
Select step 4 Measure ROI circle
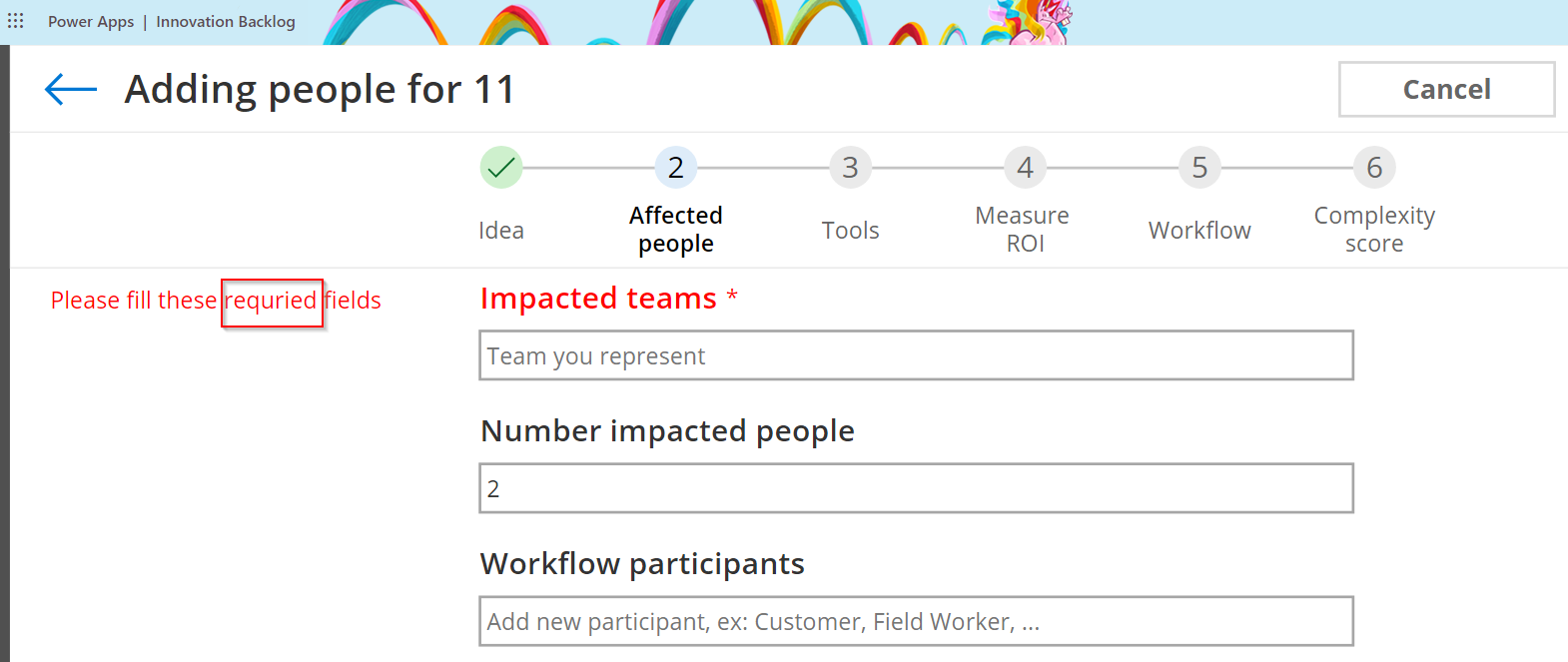pos(1025,167)
